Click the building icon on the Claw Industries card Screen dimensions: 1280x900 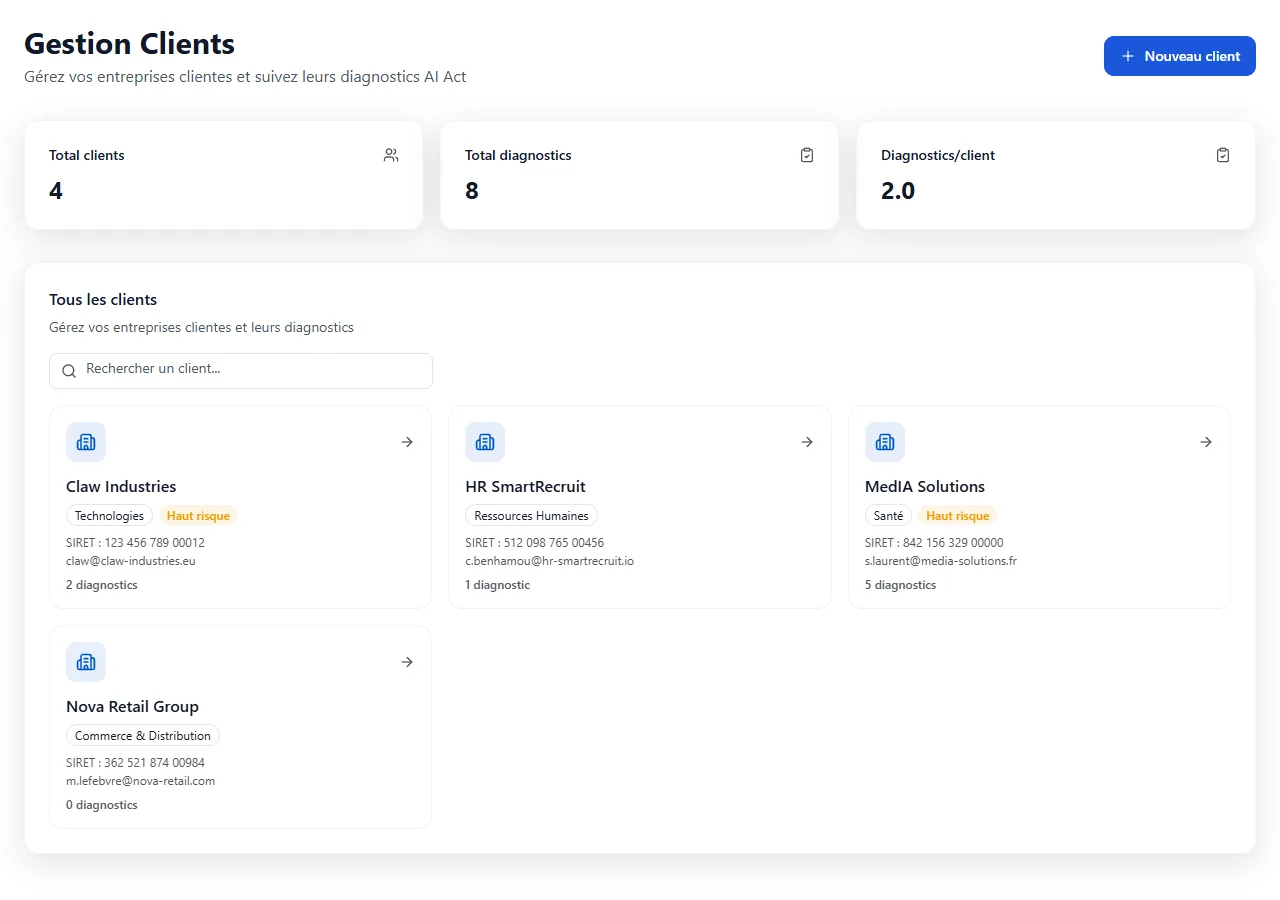pos(86,442)
